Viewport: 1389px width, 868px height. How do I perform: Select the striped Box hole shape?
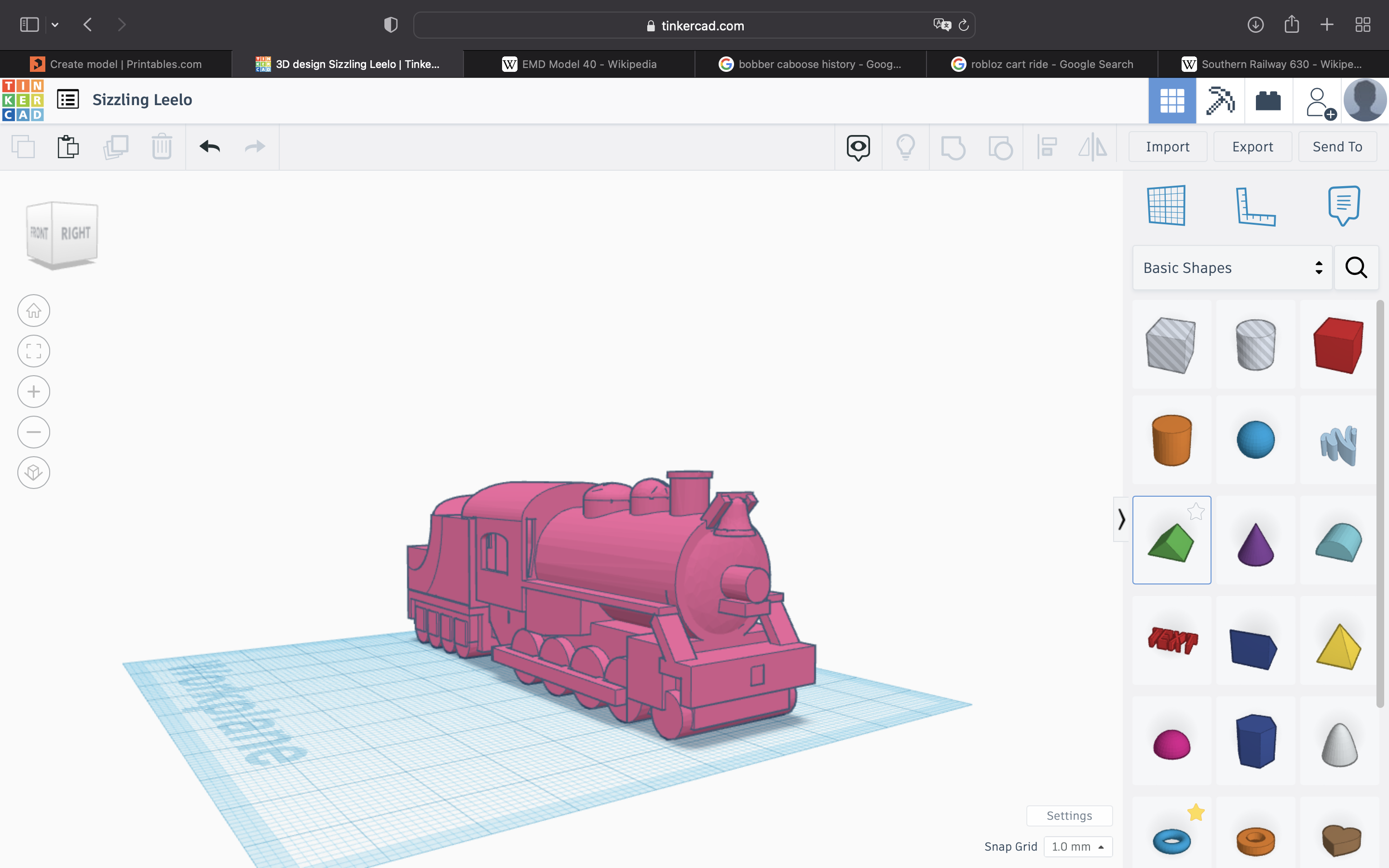pos(1171,345)
